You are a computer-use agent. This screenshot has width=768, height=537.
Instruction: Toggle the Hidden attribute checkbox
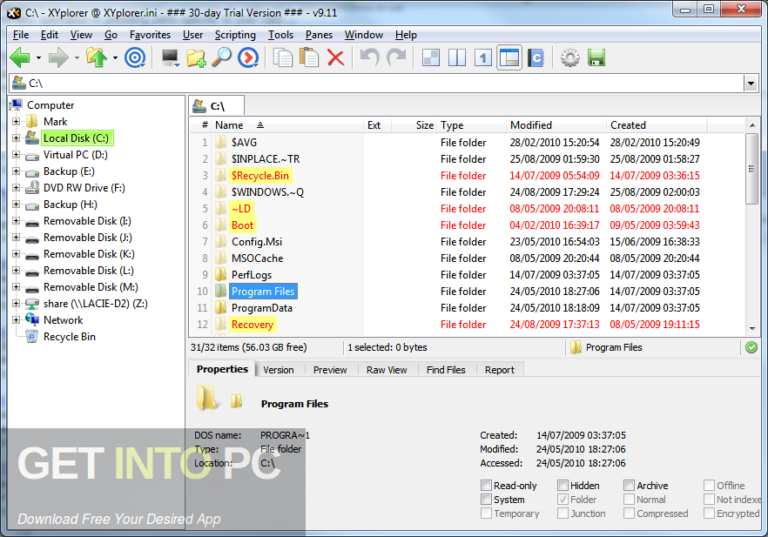pyautogui.click(x=563, y=486)
